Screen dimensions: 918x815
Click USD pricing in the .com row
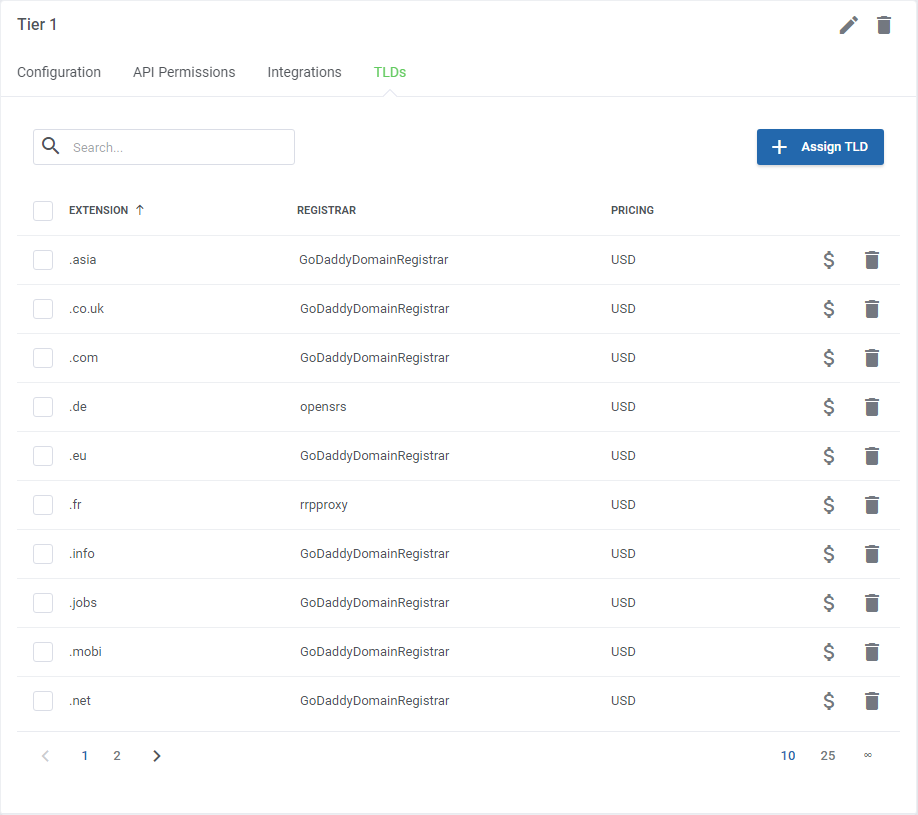(x=623, y=358)
